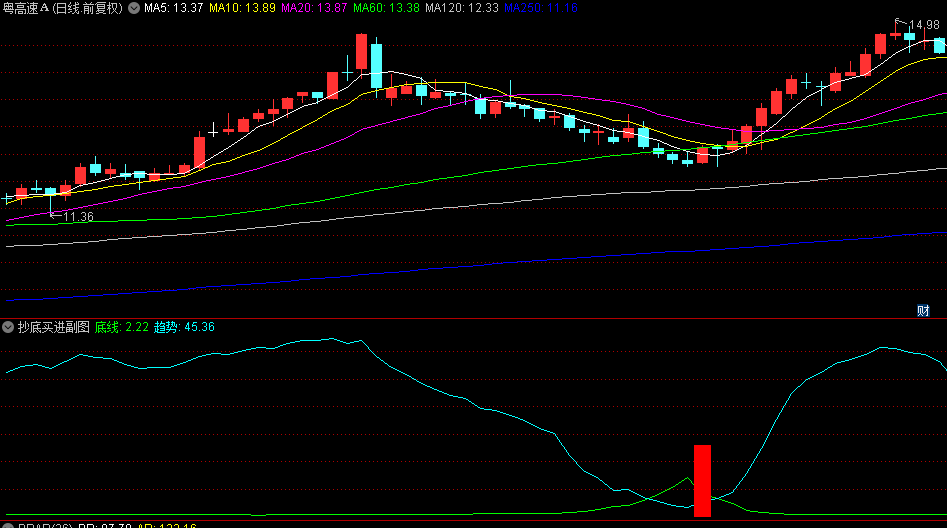
Task: Click the red buy signal bar
Action: point(702,481)
